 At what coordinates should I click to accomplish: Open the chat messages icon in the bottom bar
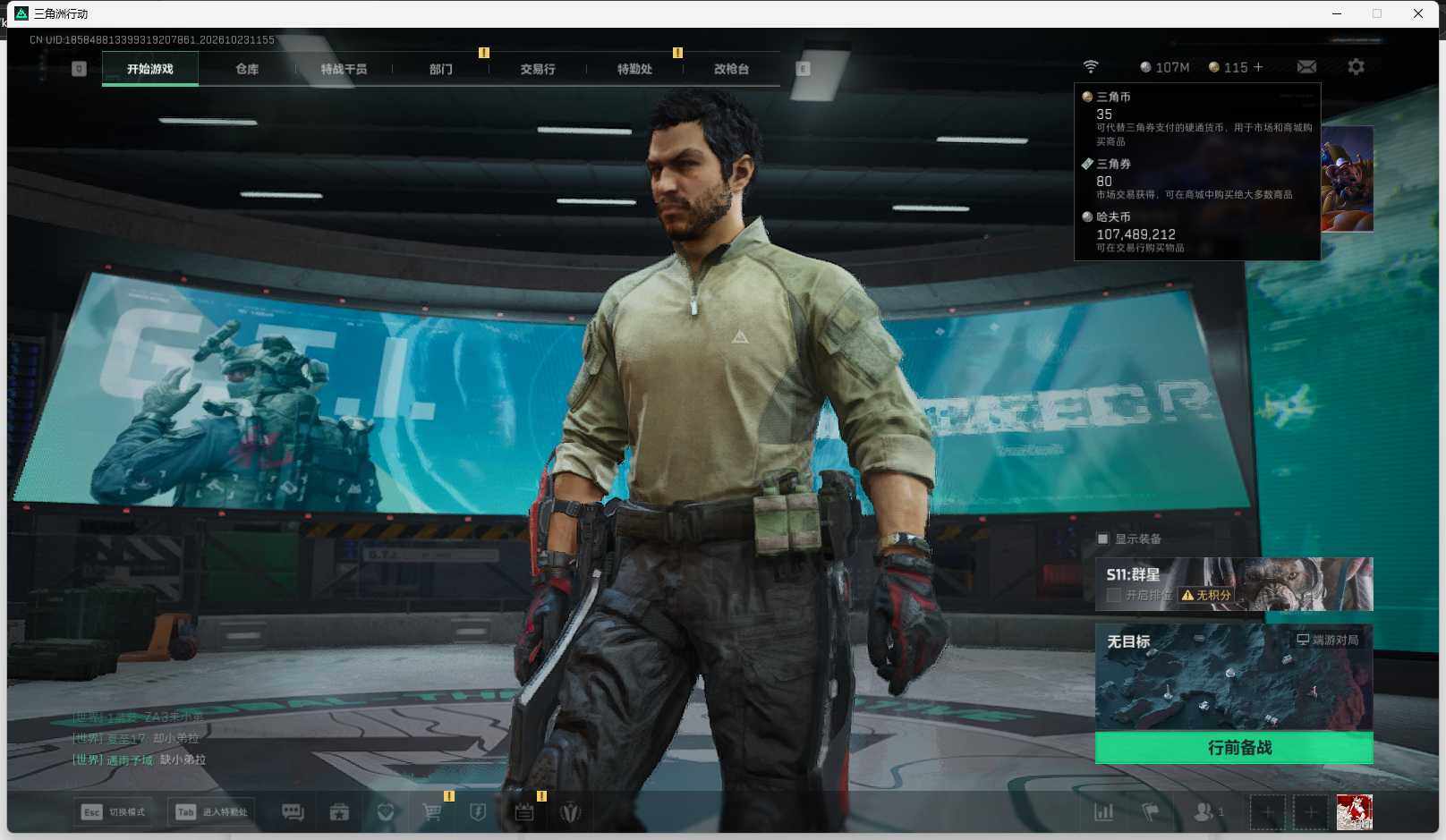coord(293,812)
